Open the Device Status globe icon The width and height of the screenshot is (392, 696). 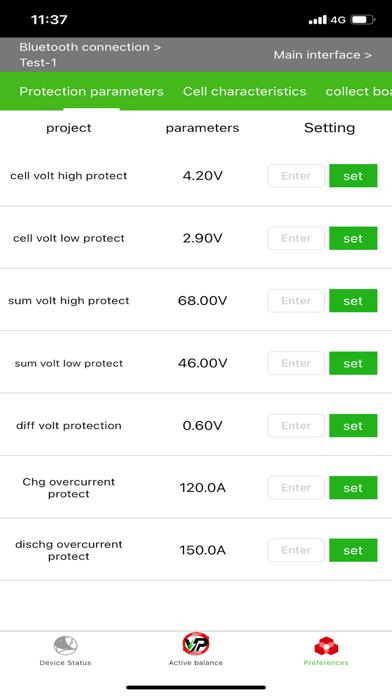tap(65, 645)
